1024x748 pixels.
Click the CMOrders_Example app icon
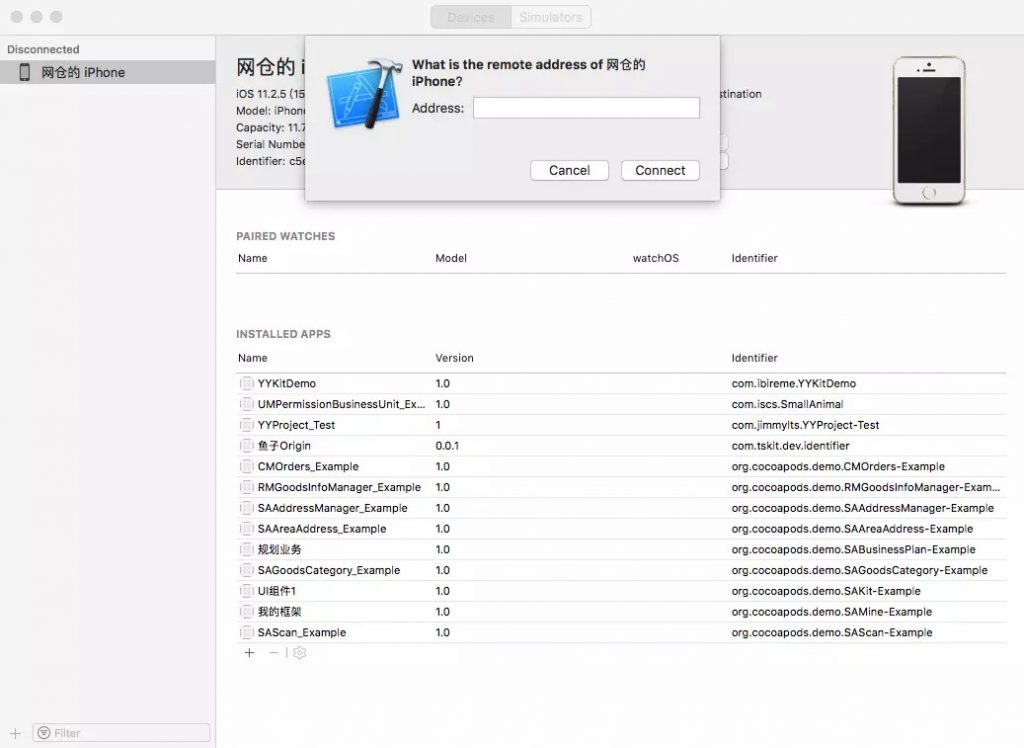[246, 466]
